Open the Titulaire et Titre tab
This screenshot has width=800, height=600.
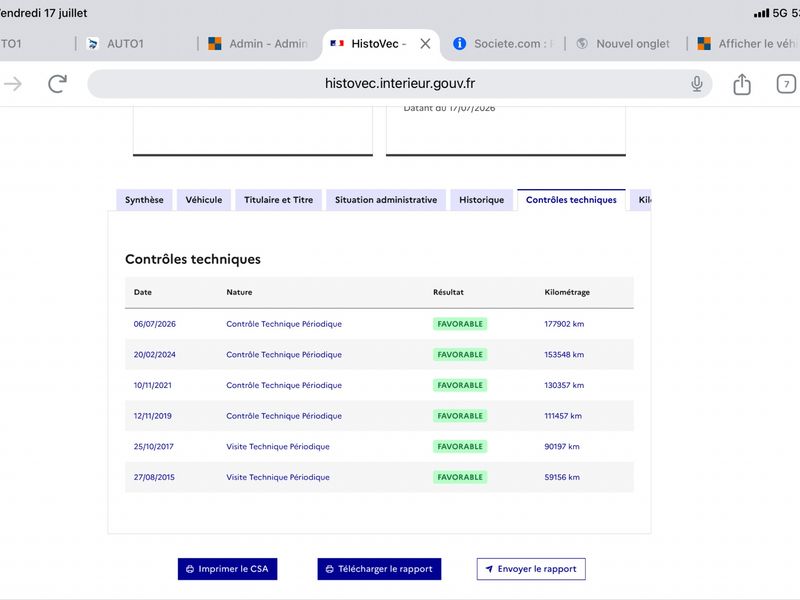(x=279, y=200)
